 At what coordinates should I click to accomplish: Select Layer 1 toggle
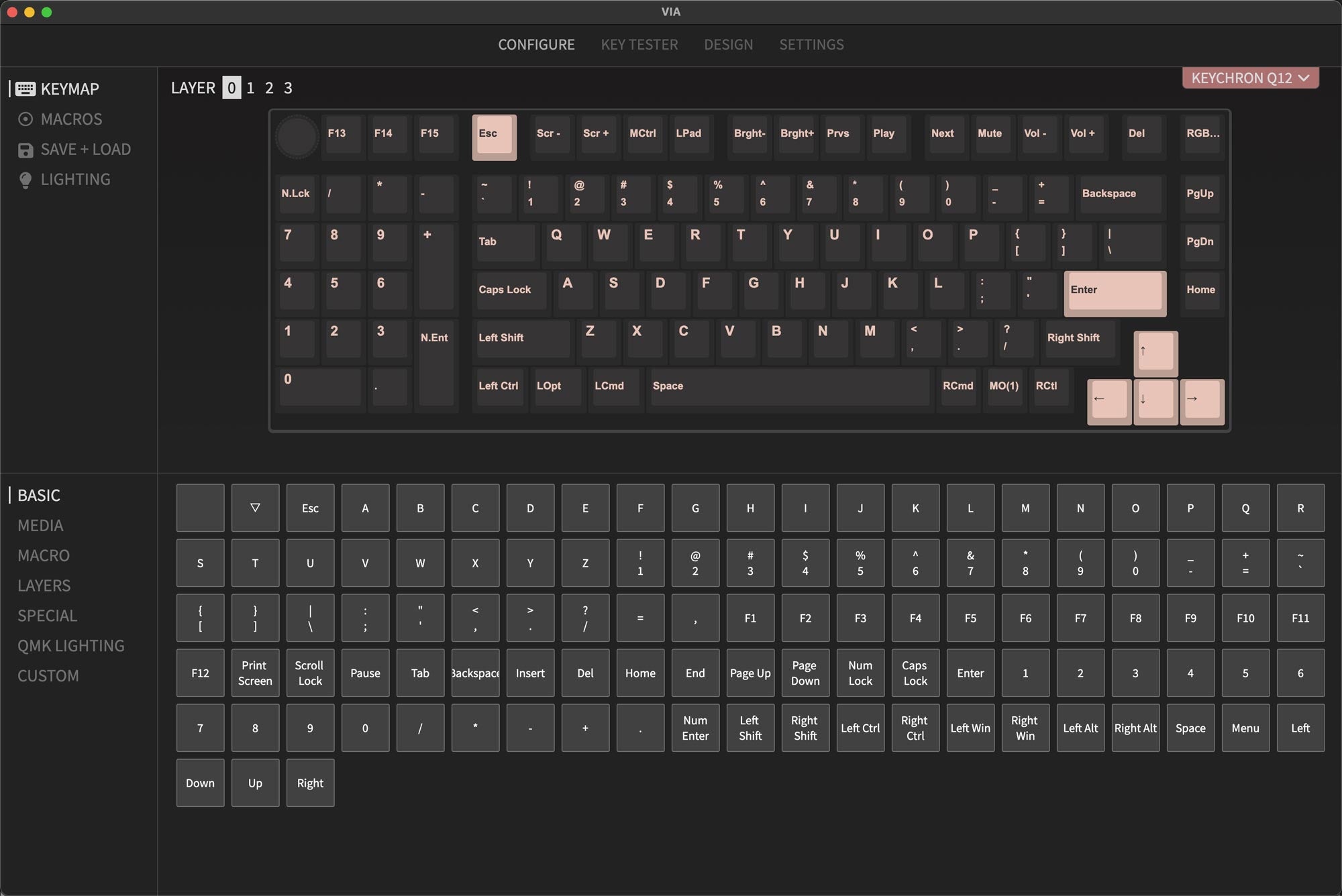(x=250, y=88)
